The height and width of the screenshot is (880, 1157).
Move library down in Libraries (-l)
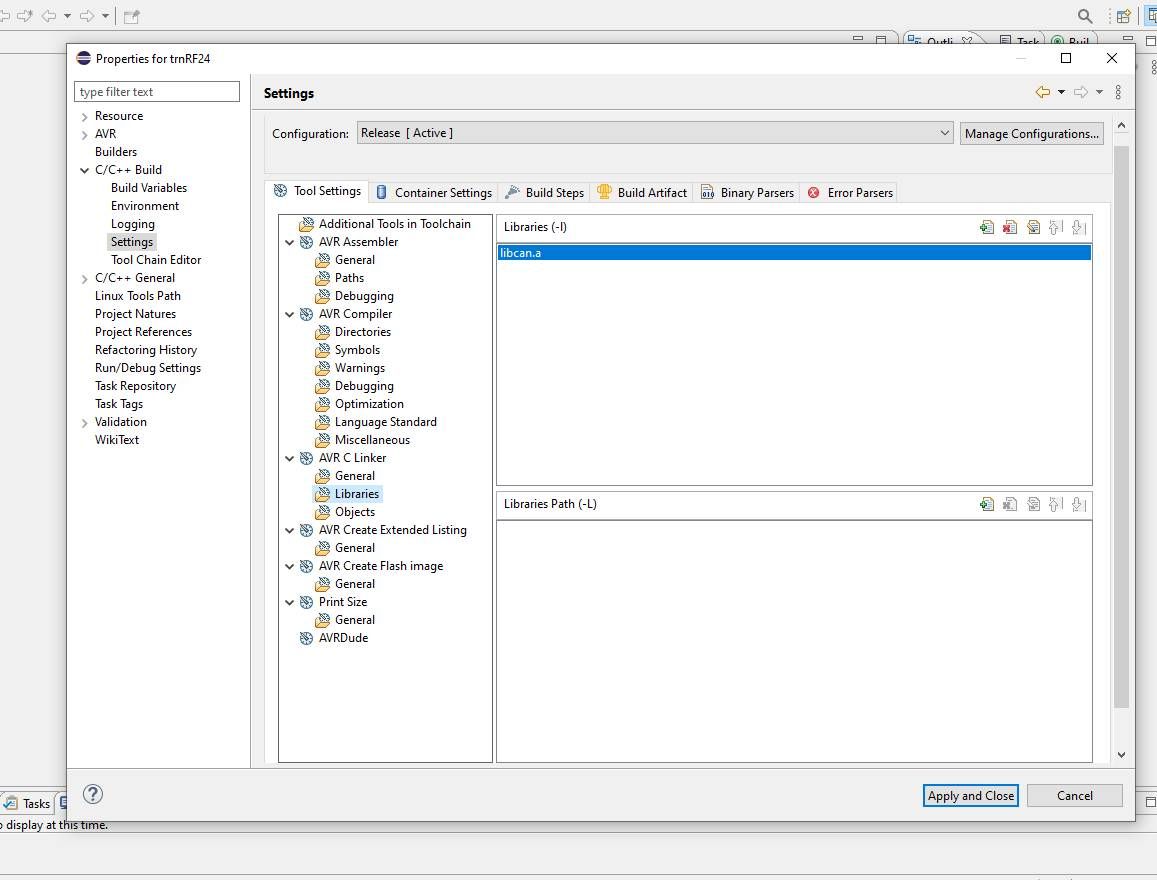1079,227
